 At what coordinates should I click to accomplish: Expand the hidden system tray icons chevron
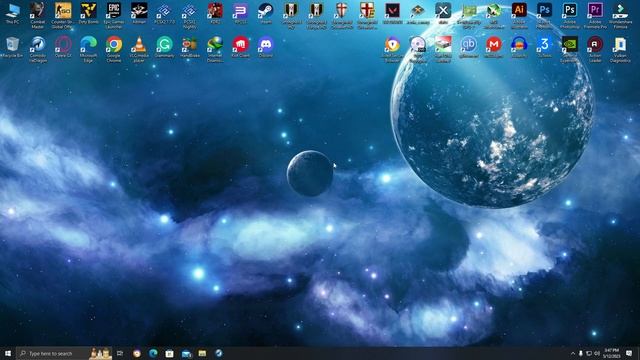pyautogui.click(x=573, y=353)
